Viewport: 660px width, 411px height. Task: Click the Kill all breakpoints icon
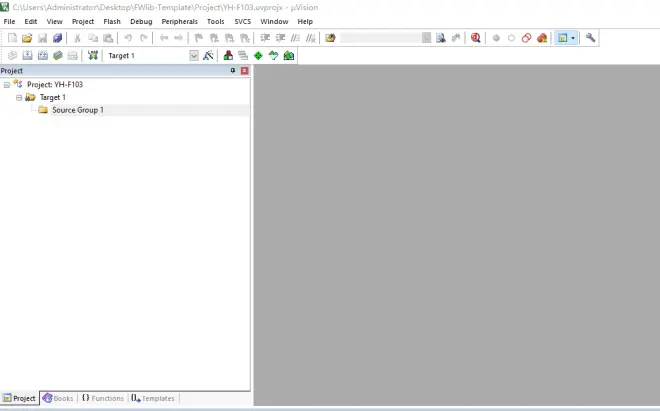[542, 38]
